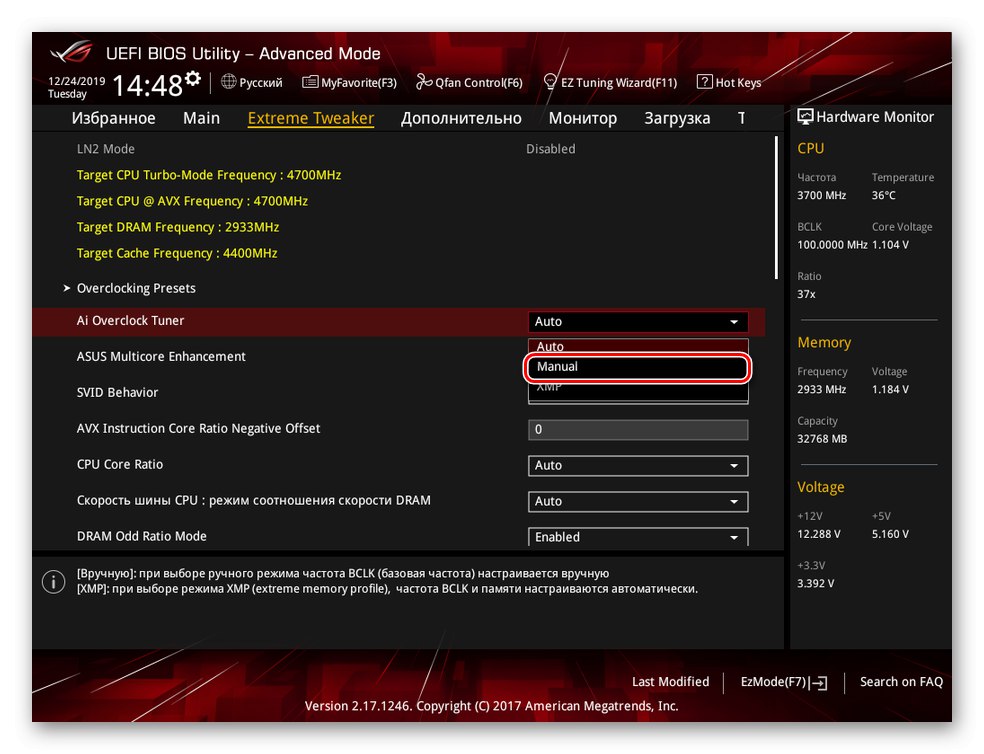Screen dimensions: 984x754
Task: Click the EZ Tuning Wizard(F11) label
Action: (x=619, y=82)
